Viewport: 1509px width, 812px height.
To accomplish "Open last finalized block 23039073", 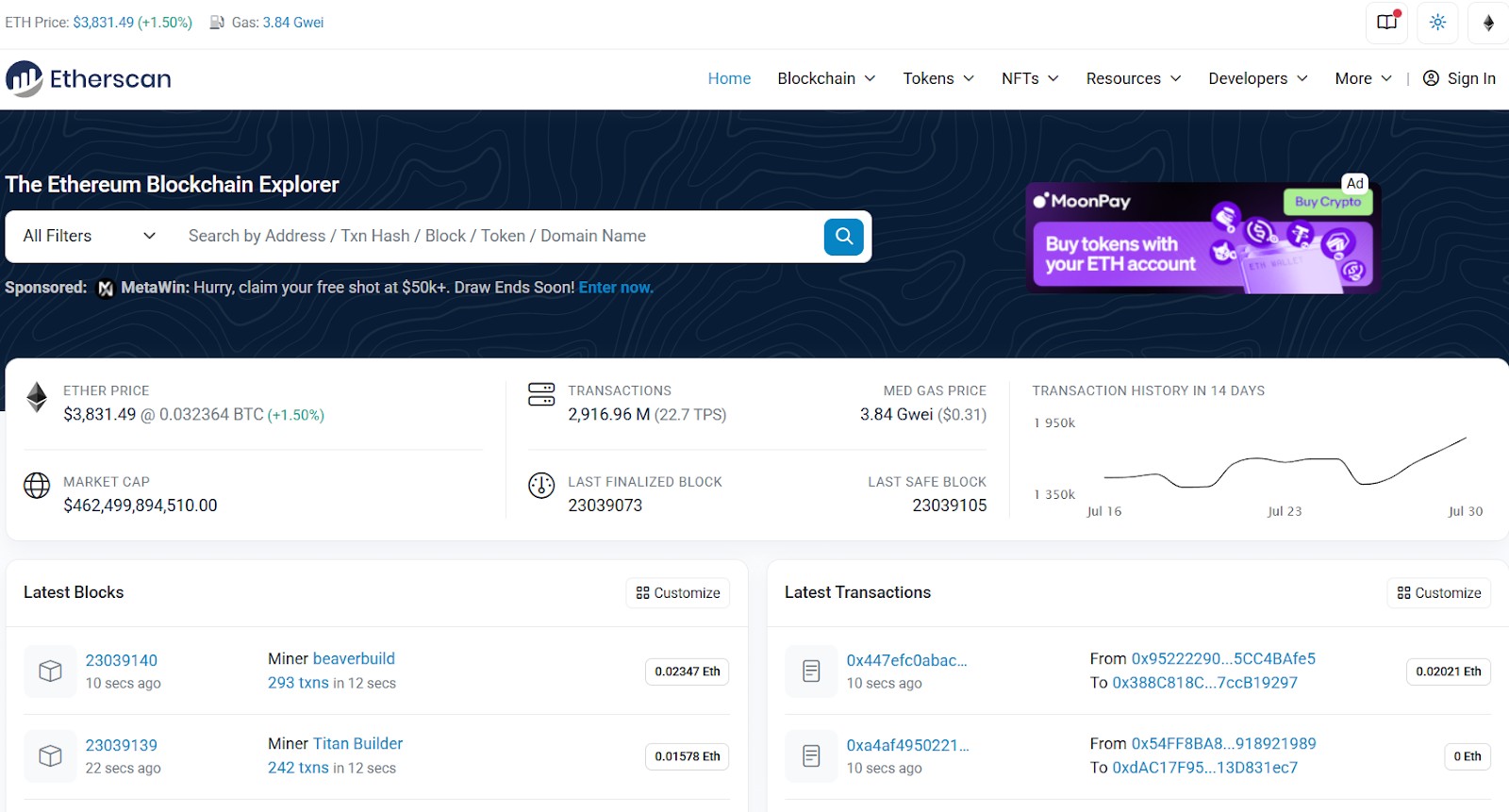I will 605,505.
